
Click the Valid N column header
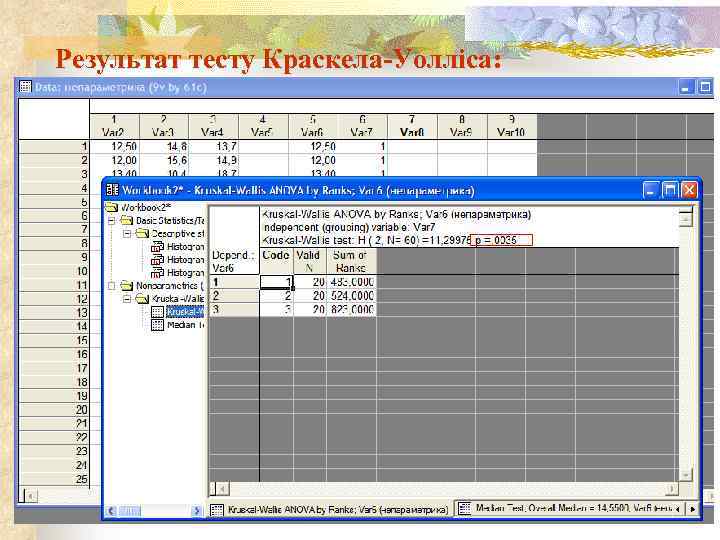(309, 261)
